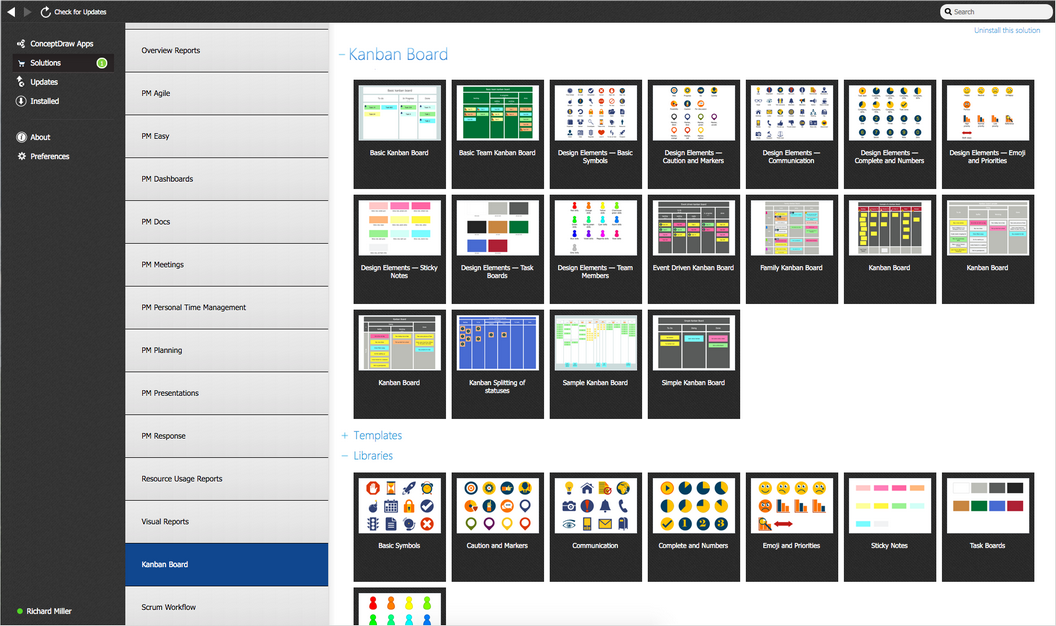Expand the Templates section
Viewport: 1056px width, 626px height.
click(x=345, y=436)
